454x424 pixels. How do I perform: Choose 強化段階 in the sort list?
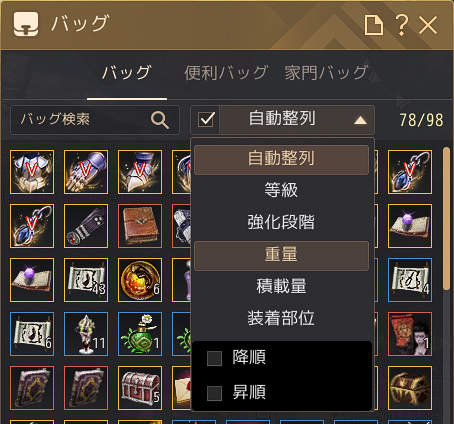point(281,223)
